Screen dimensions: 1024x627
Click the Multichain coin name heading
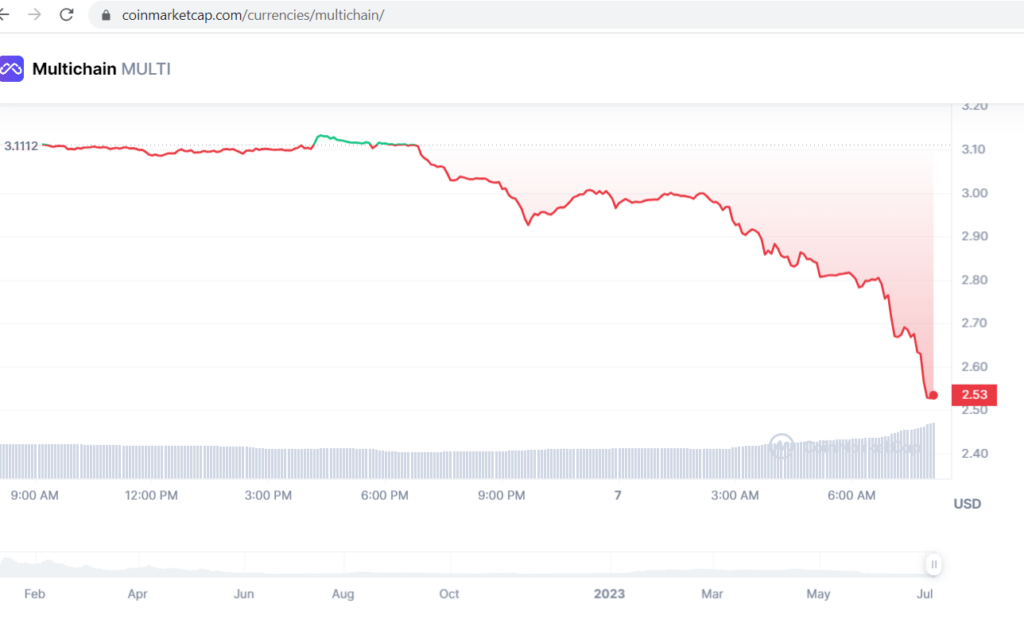click(x=74, y=69)
